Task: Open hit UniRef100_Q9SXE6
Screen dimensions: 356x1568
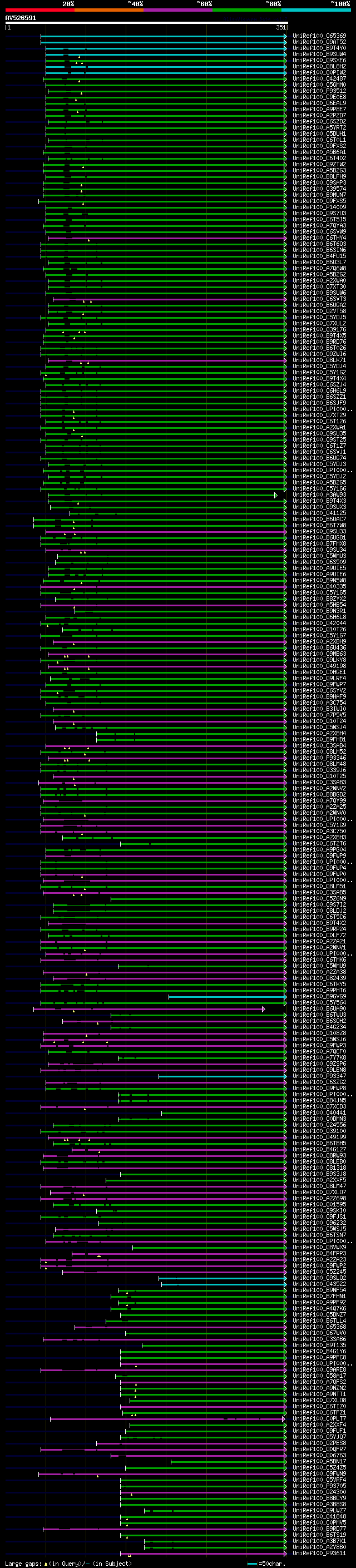Action: (319, 60)
